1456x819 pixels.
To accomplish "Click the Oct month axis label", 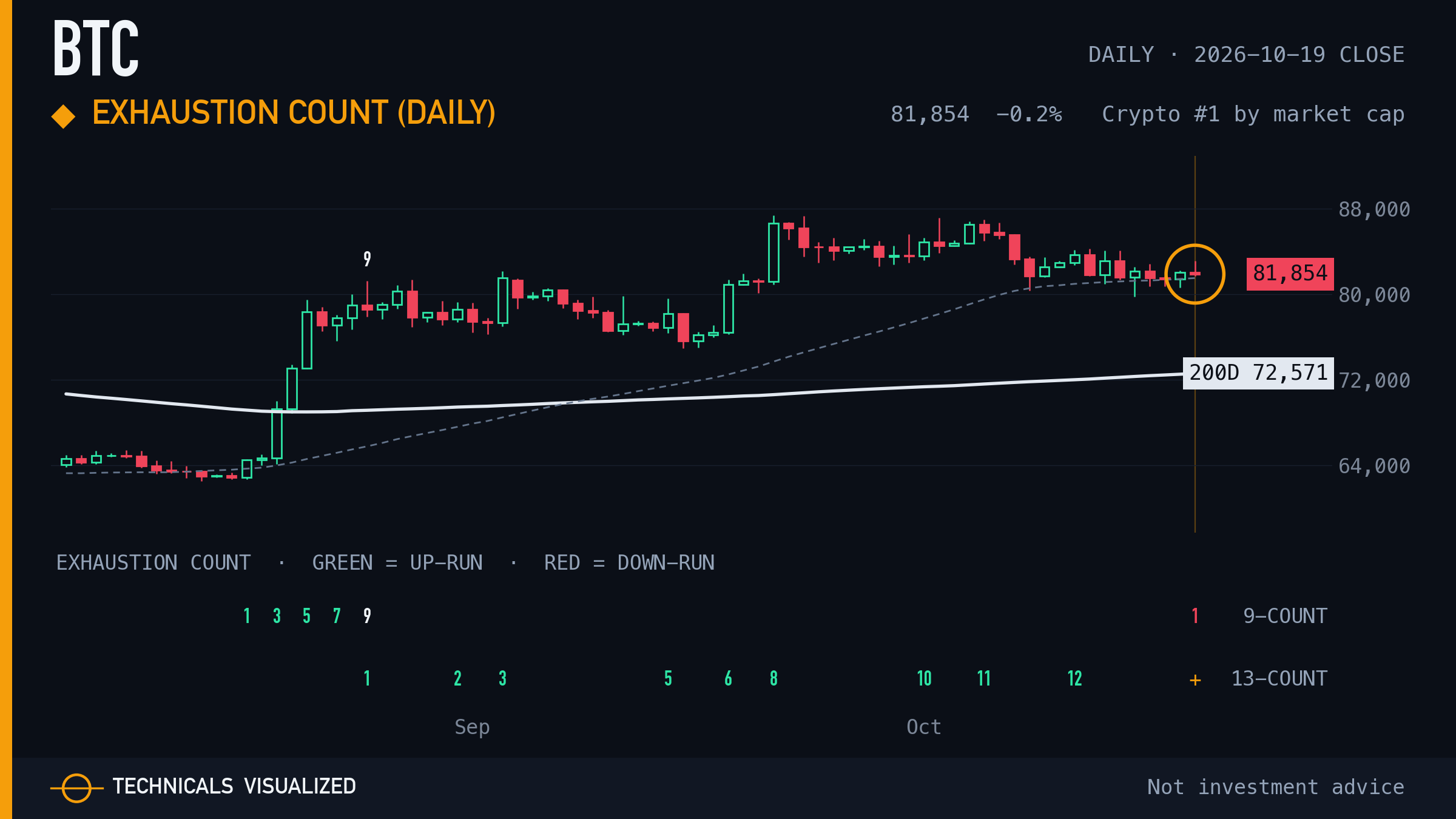I will tap(923, 727).
